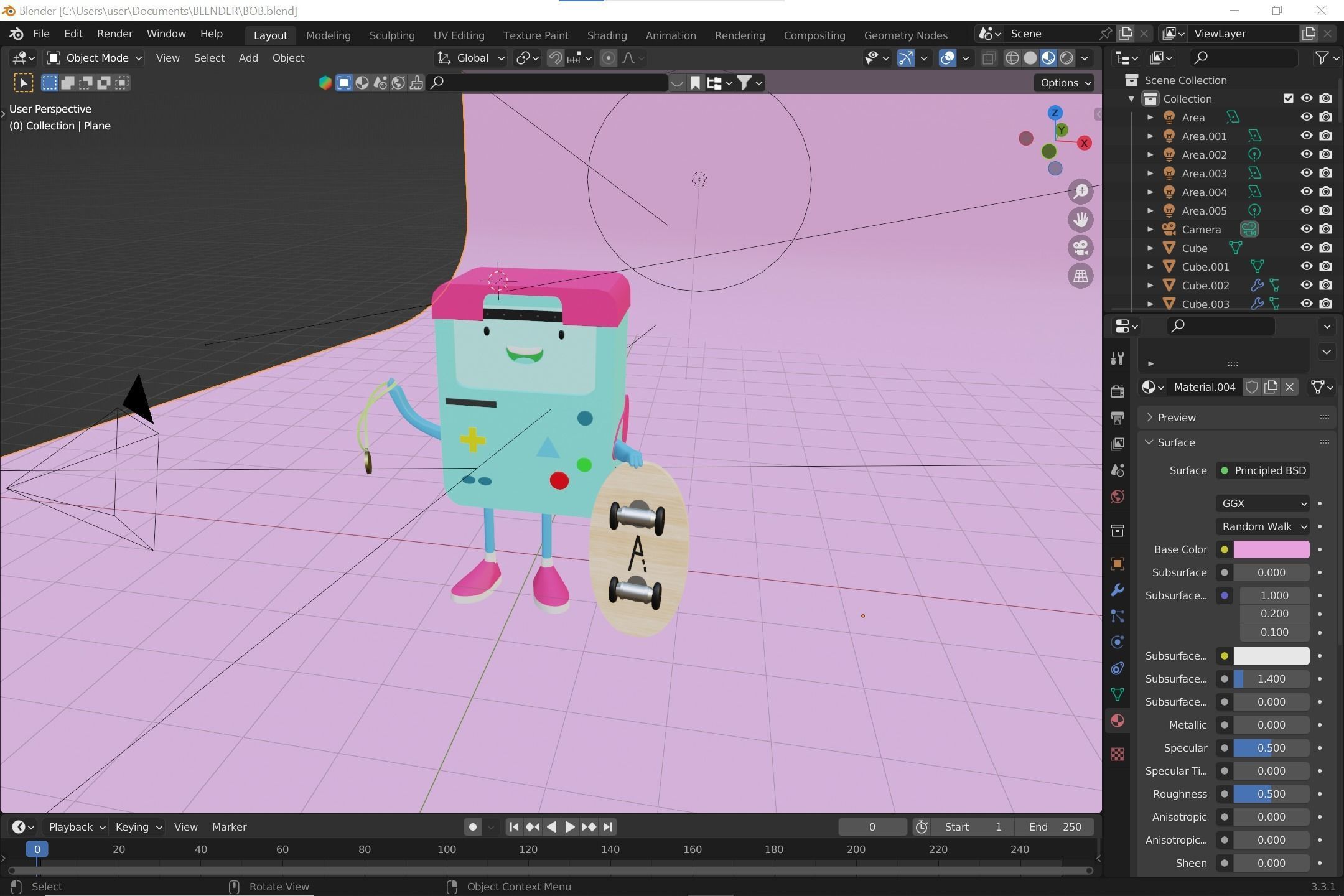This screenshot has width=1344, height=896.
Task: Open the Texture properties tab
Action: [1118, 754]
